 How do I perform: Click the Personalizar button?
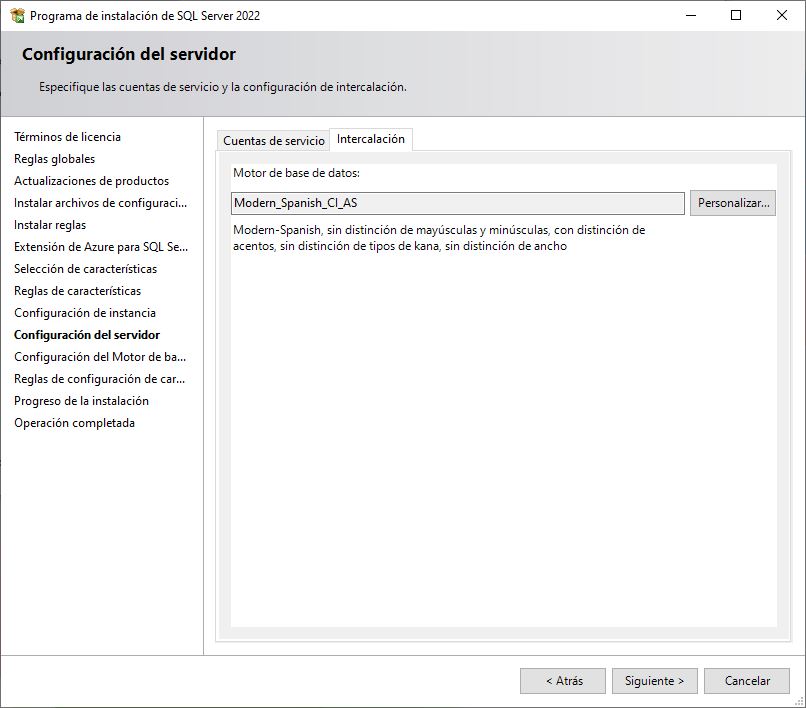tap(732, 203)
